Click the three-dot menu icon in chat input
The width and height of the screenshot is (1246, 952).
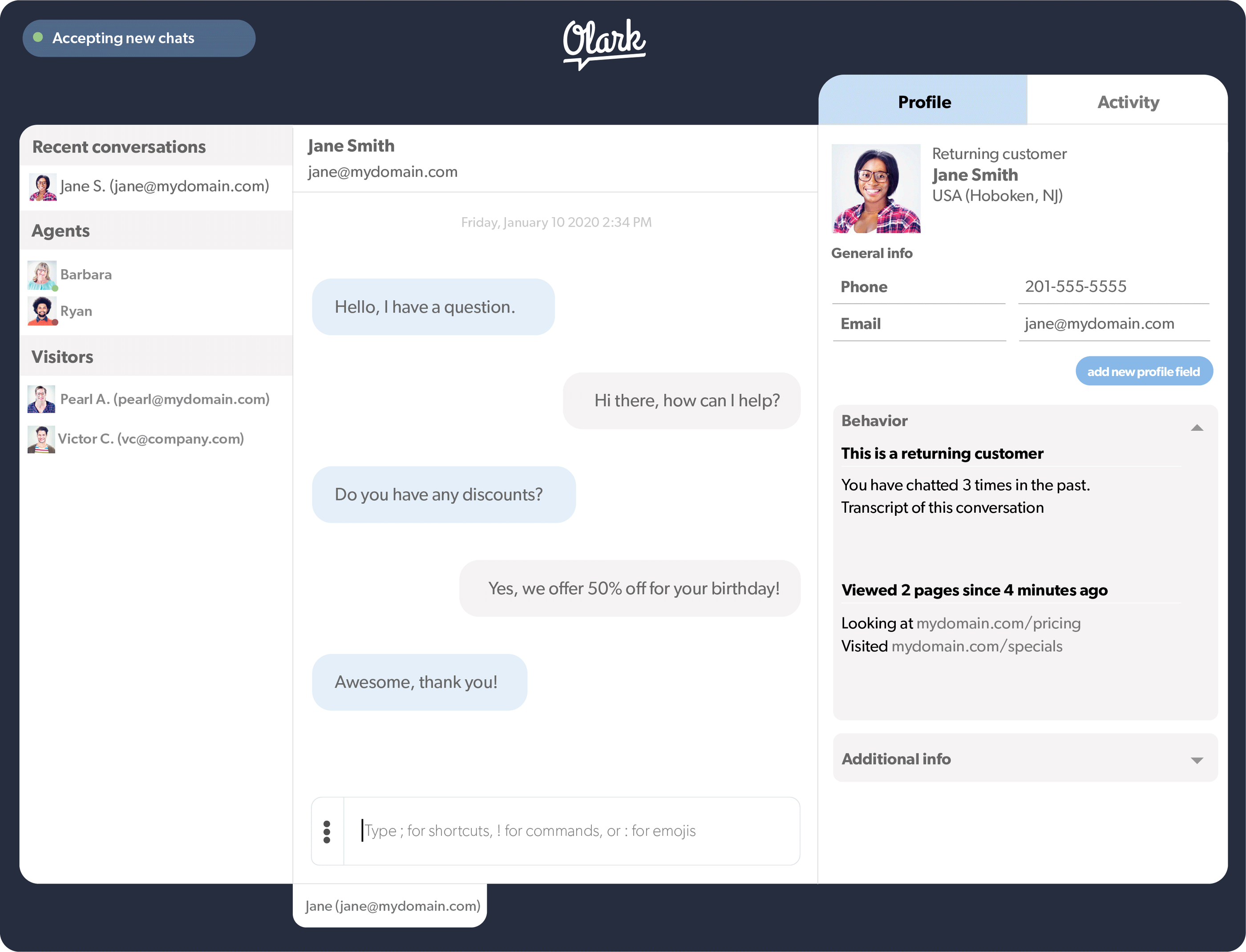coord(327,830)
